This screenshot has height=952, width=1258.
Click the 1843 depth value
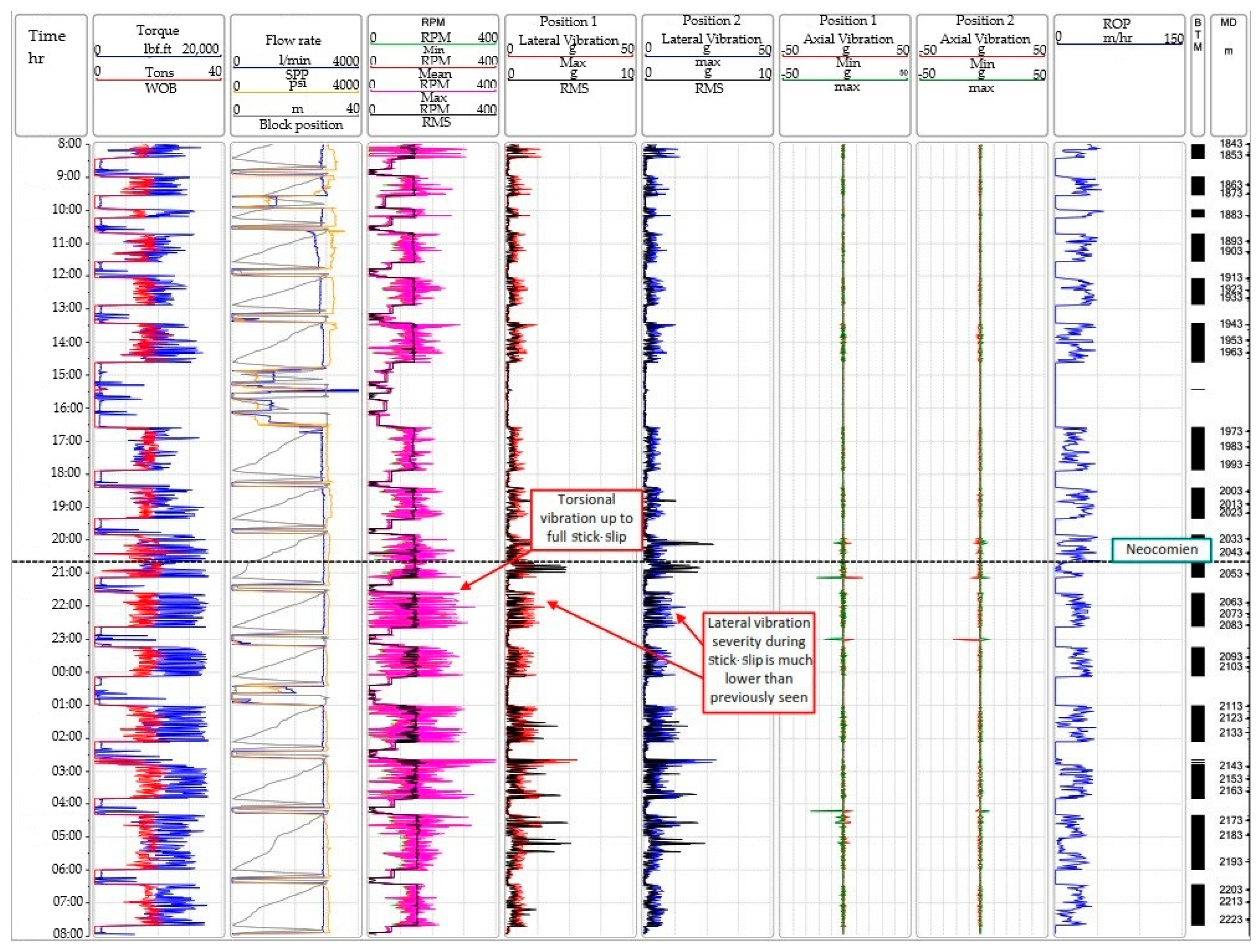(1231, 143)
